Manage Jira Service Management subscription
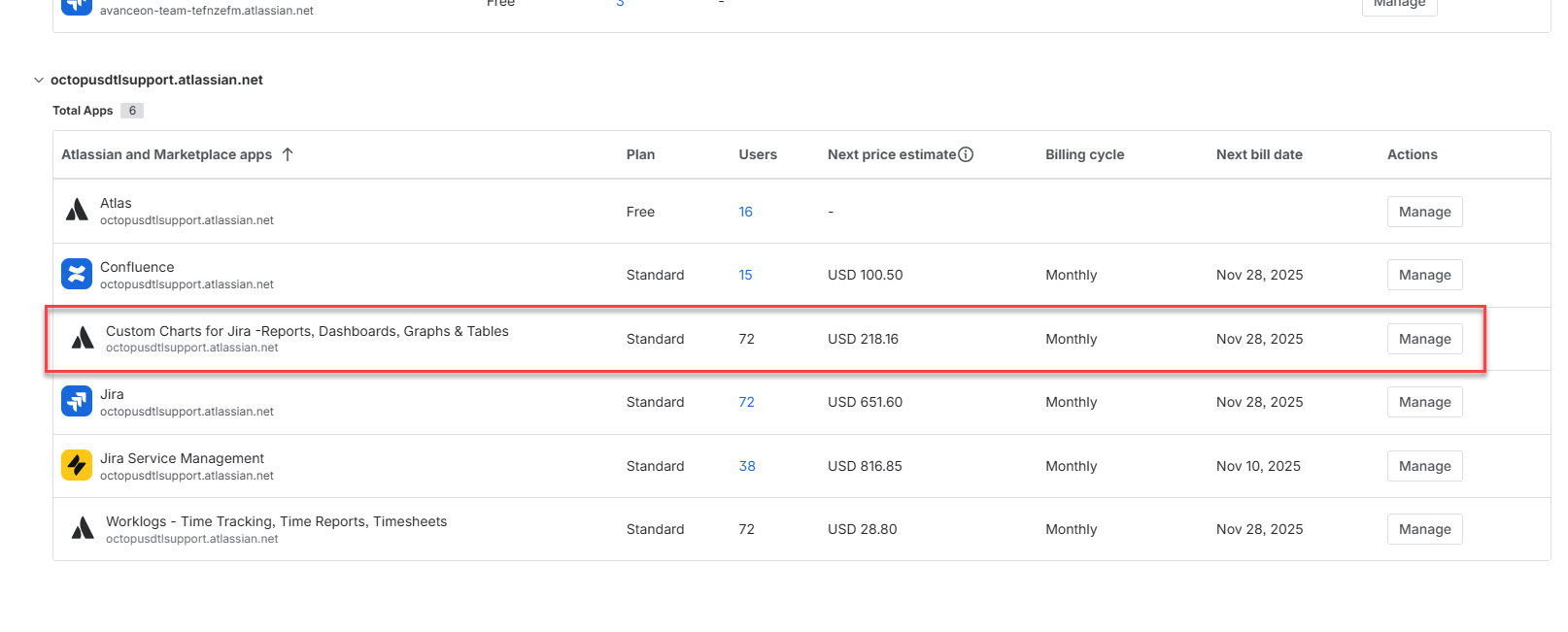The width and height of the screenshot is (1568, 632). click(1424, 466)
